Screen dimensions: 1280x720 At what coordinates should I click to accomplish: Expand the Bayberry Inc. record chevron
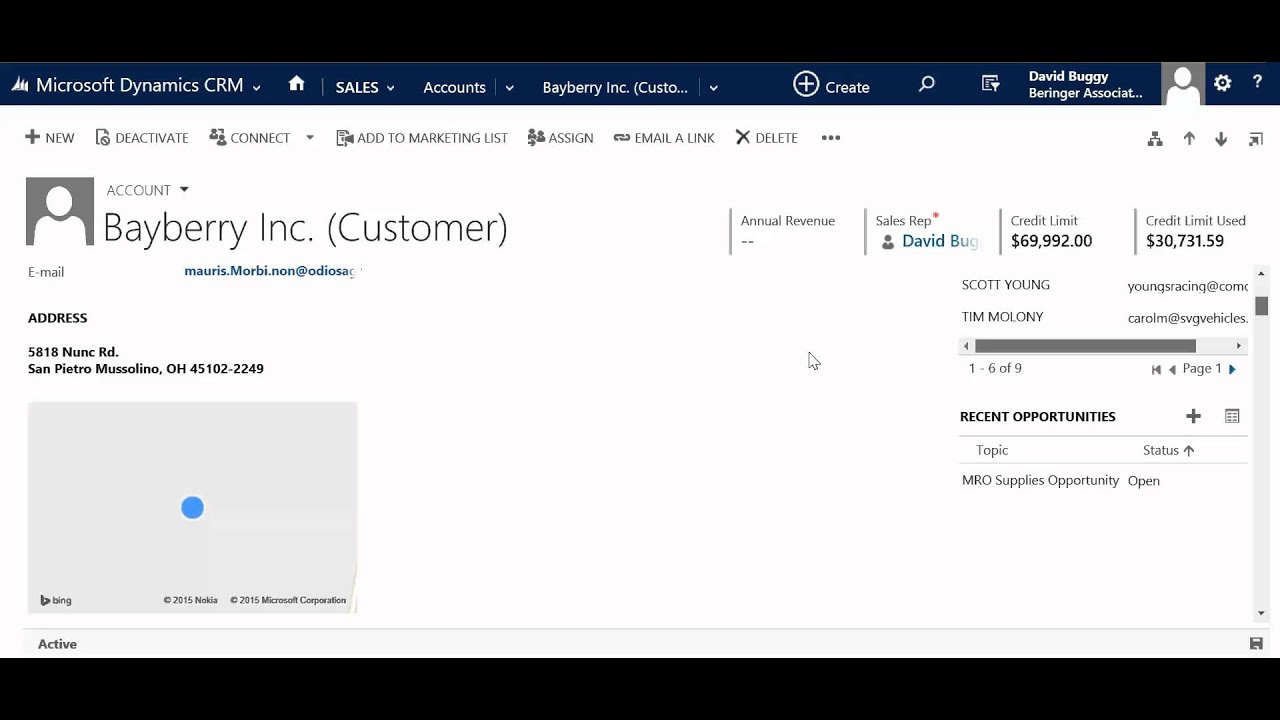pos(713,87)
